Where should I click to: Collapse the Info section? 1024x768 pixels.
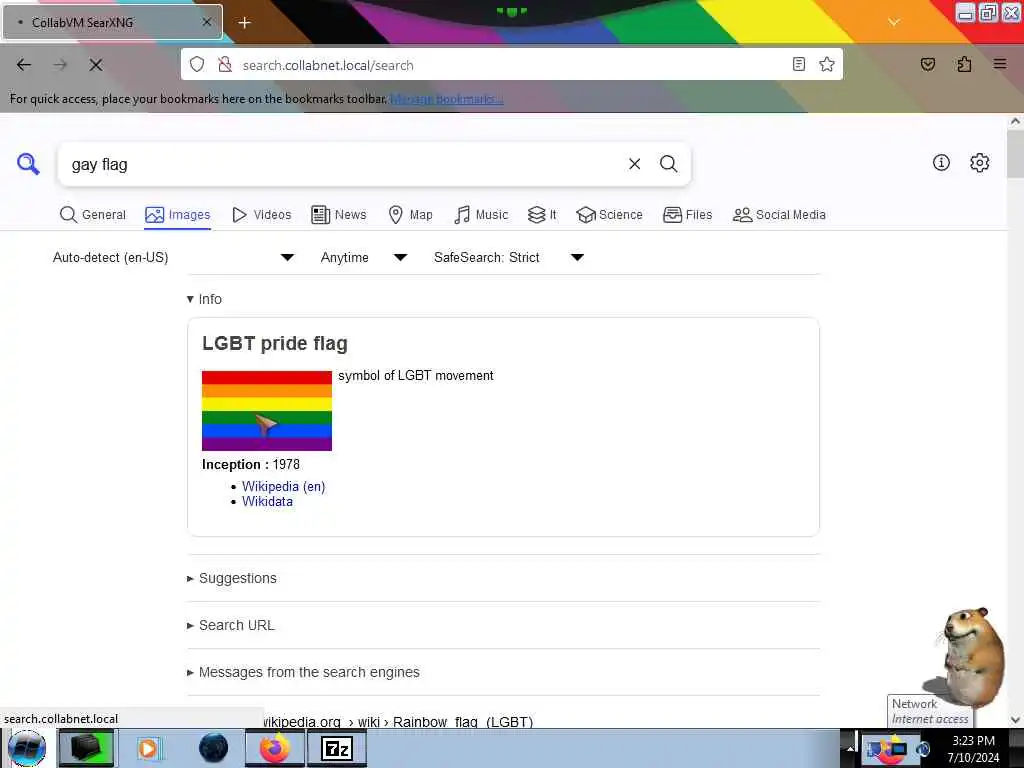tap(204, 299)
